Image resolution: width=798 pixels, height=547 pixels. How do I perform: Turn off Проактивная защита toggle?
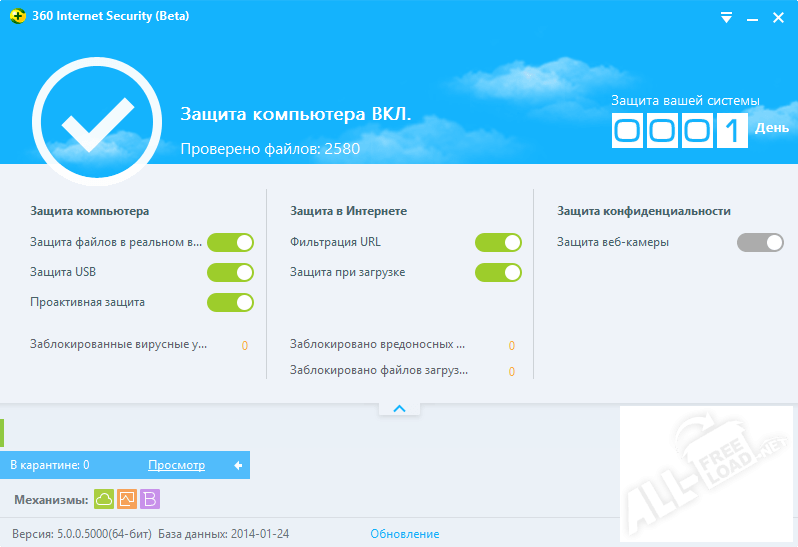[230, 302]
